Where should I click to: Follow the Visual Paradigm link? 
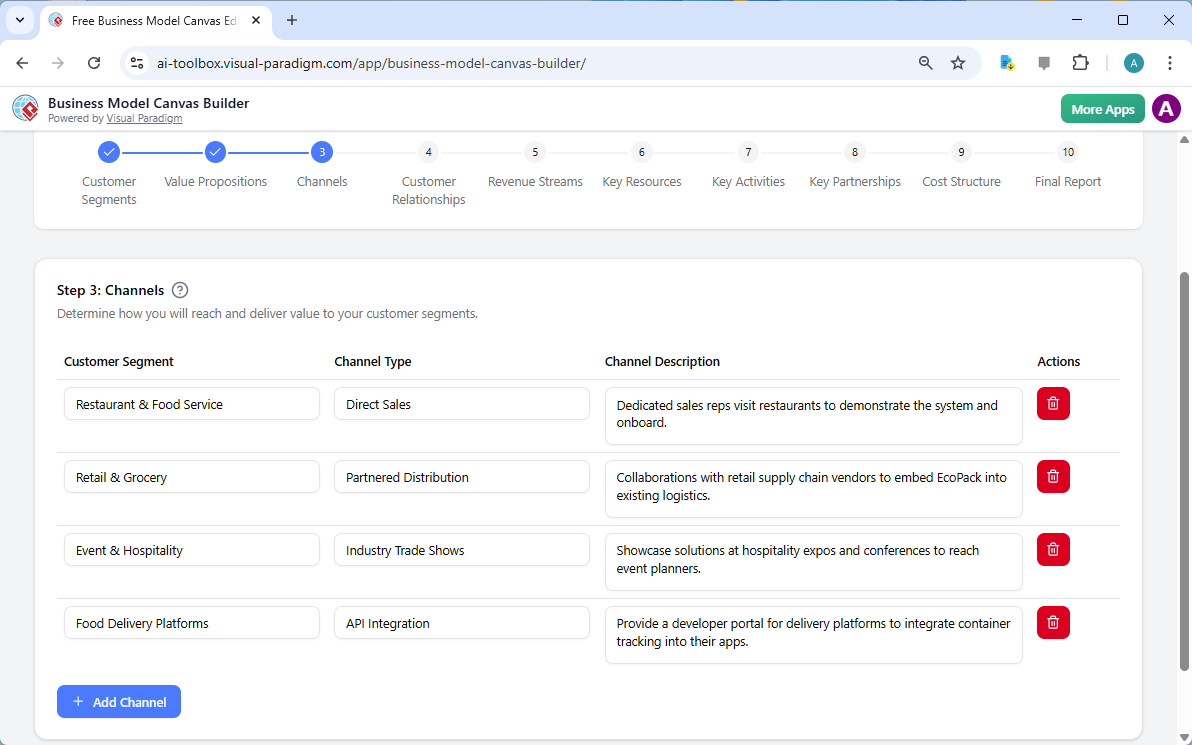(144, 118)
